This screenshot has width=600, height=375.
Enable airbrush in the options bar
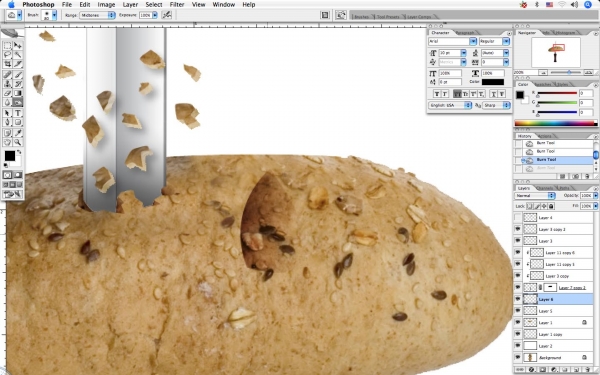pyautogui.click(x=167, y=15)
